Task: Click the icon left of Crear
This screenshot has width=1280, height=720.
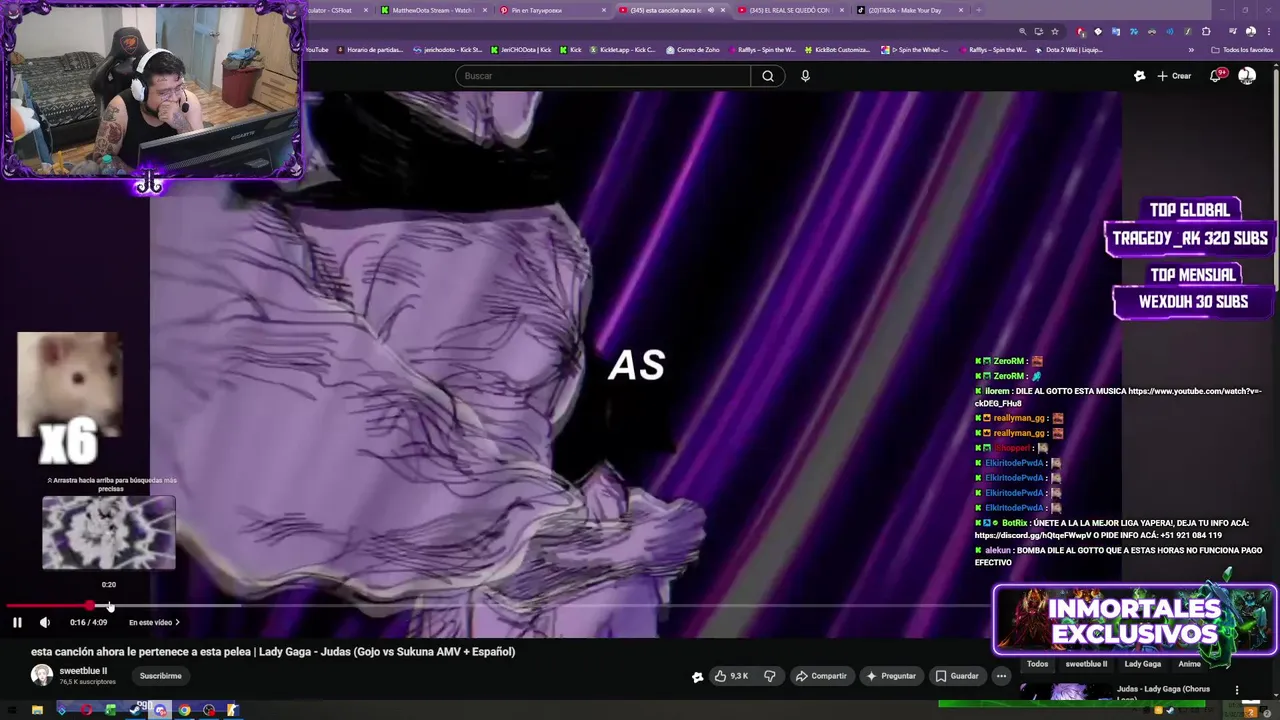Action: (1139, 76)
